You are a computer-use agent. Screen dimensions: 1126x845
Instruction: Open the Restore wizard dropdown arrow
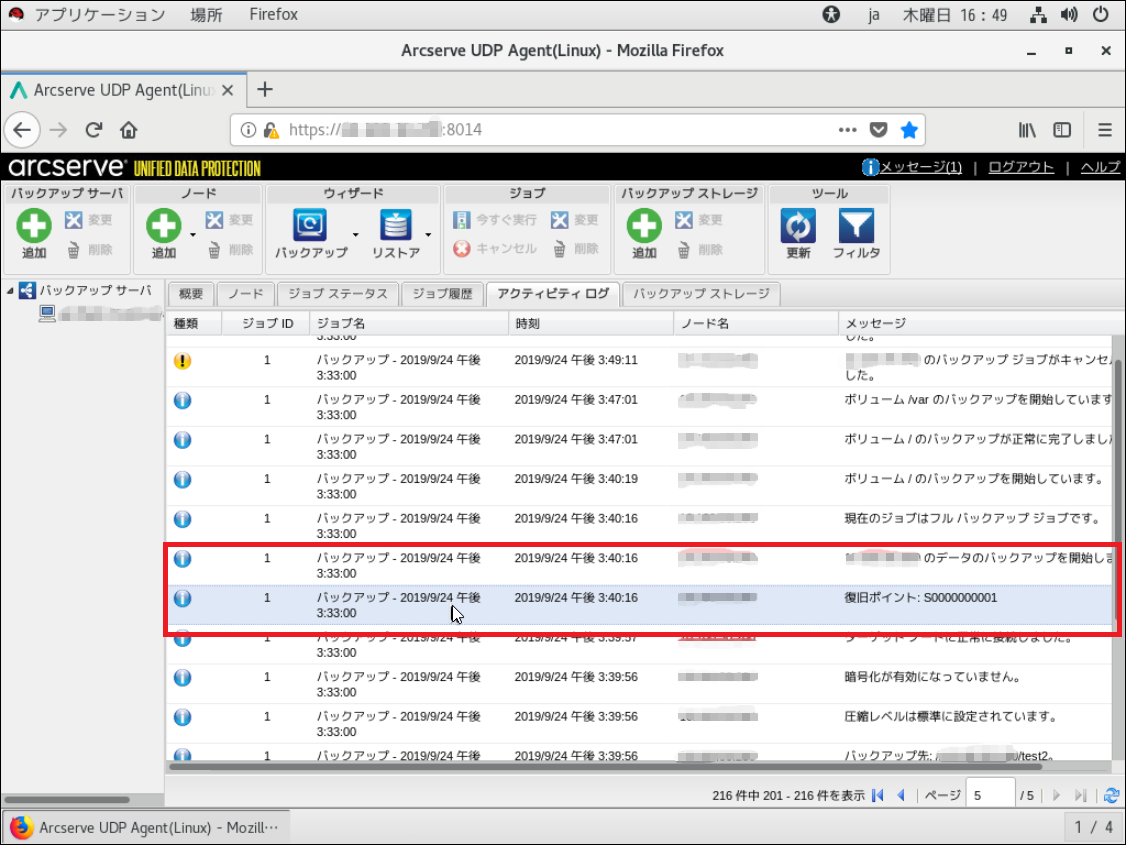pyautogui.click(x=428, y=235)
